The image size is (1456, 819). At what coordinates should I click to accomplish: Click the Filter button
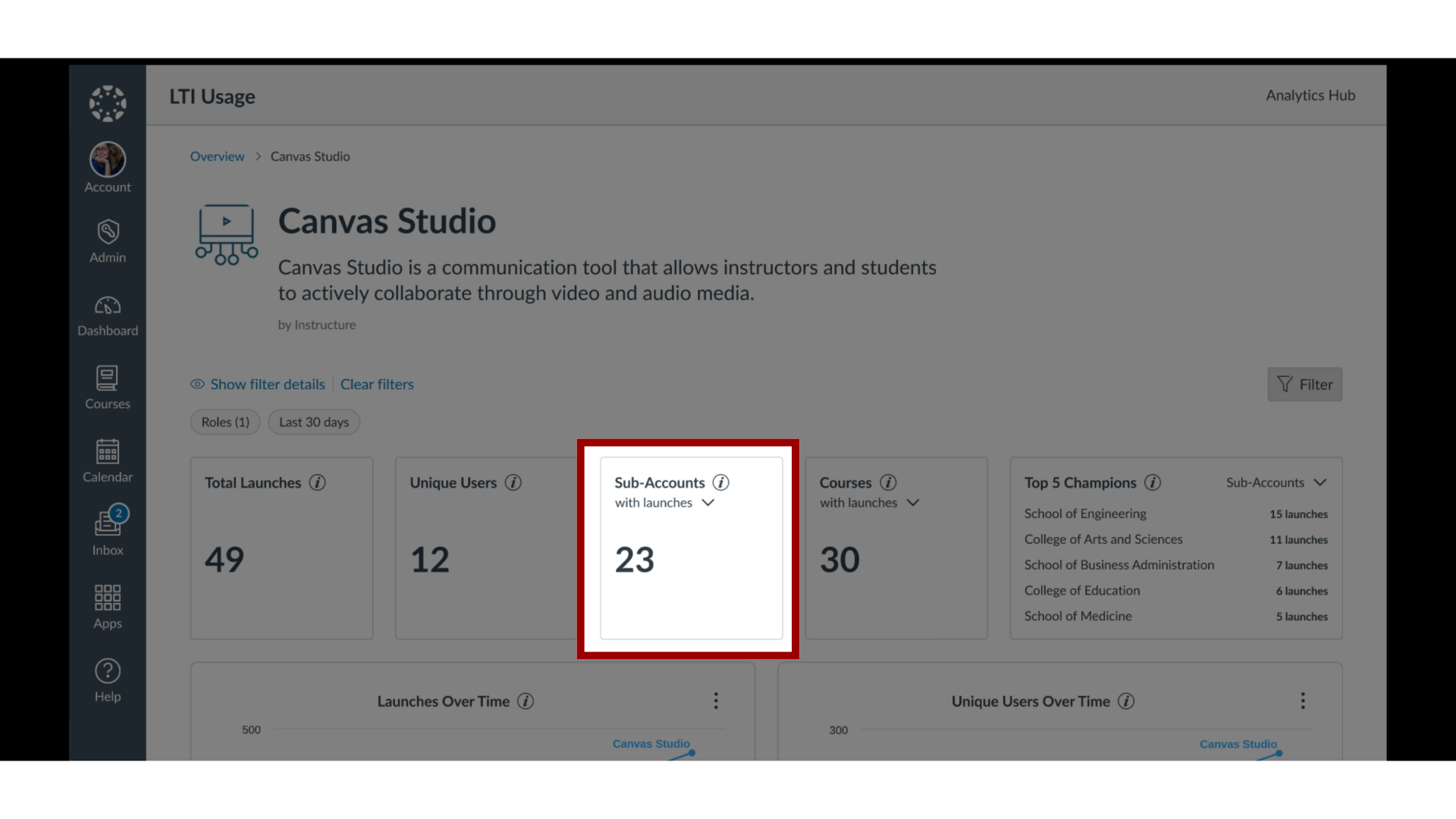[1304, 384]
